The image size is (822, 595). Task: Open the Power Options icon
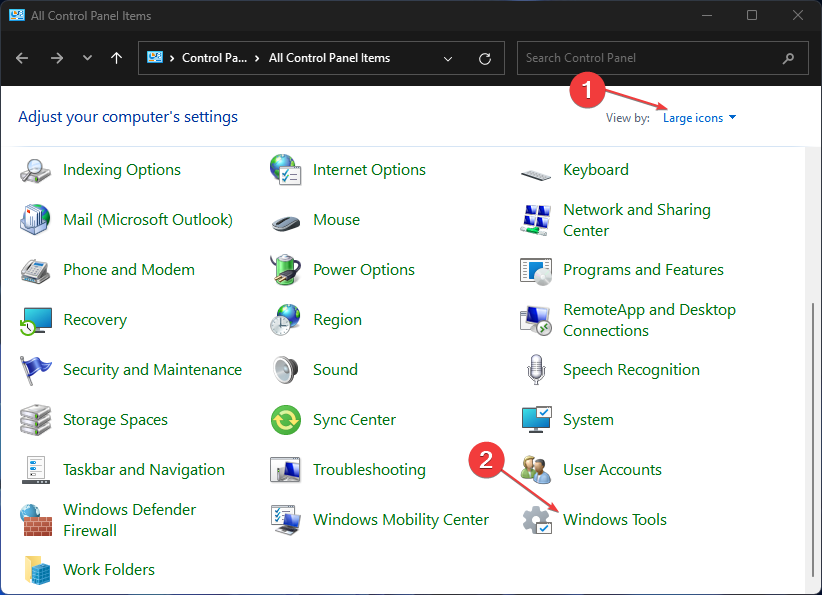[286, 270]
